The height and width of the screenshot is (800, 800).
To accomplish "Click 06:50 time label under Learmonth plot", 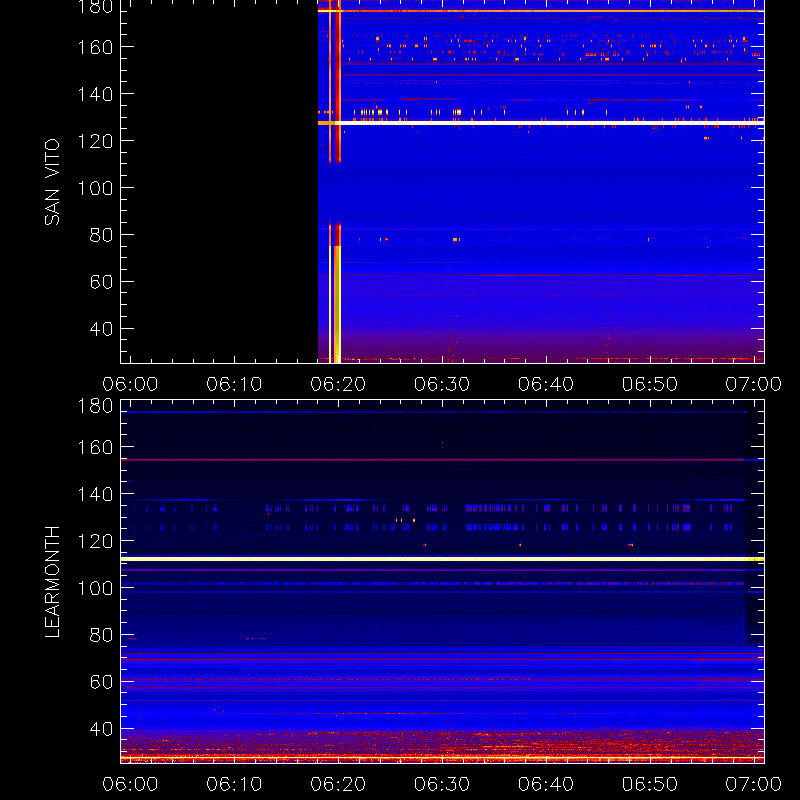I will pos(650,784).
